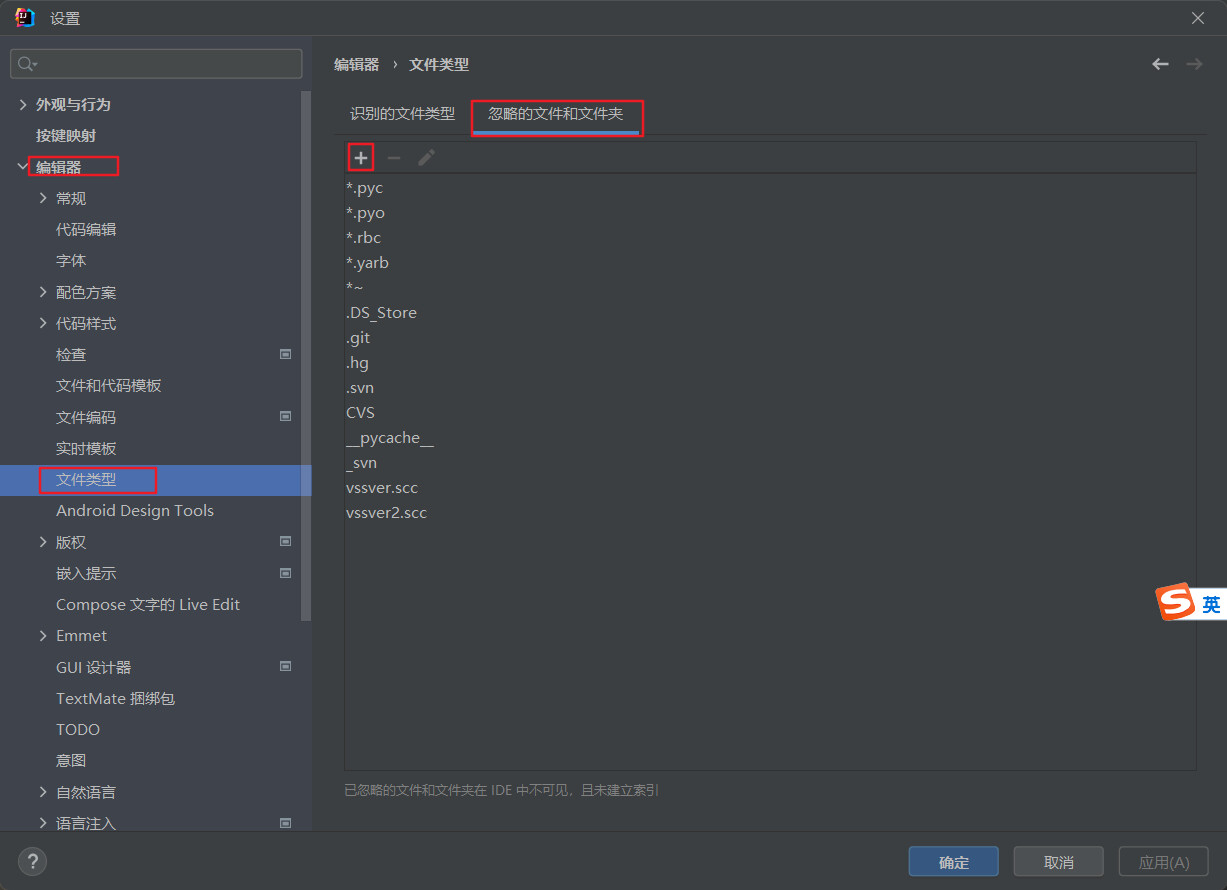This screenshot has height=890, width=1227.
Task: Click the settings search input field
Action: pos(156,64)
